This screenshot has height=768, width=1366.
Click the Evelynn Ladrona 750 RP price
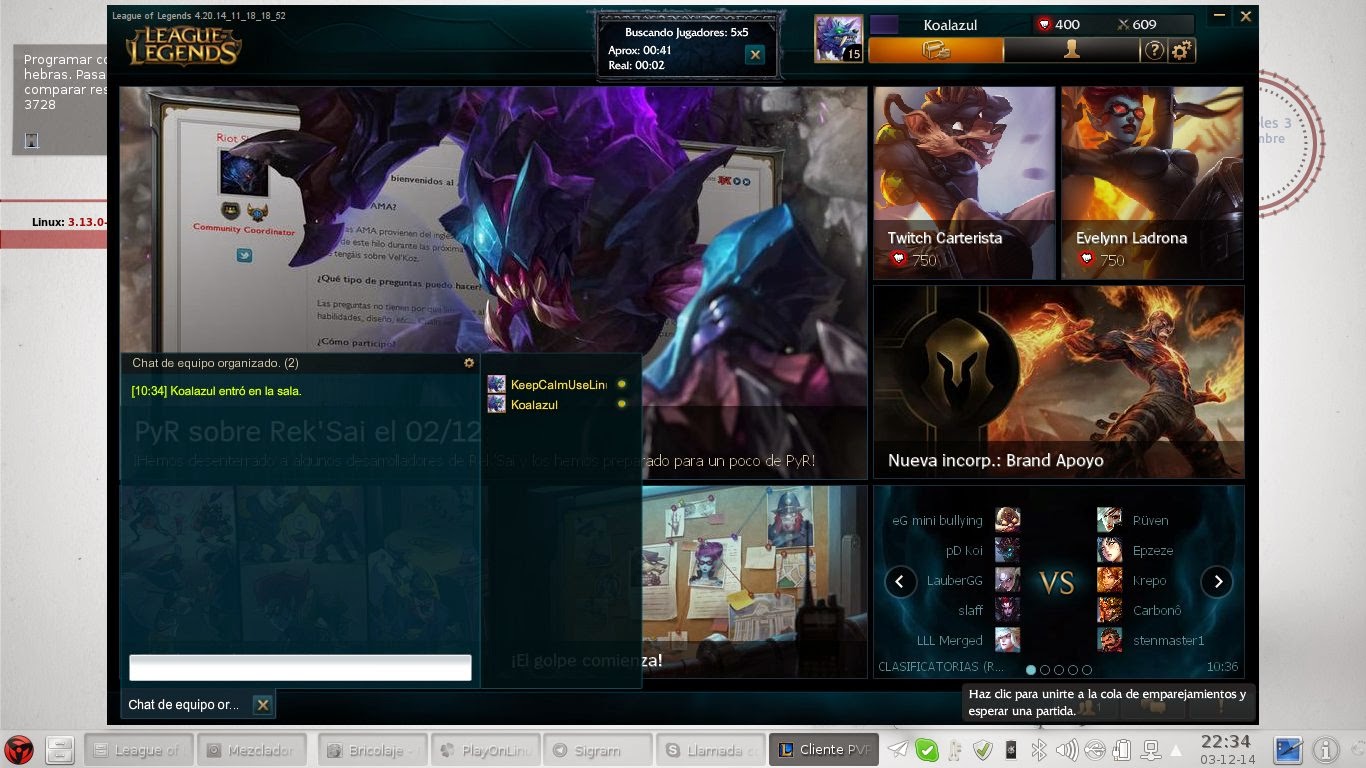(1101, 260)
